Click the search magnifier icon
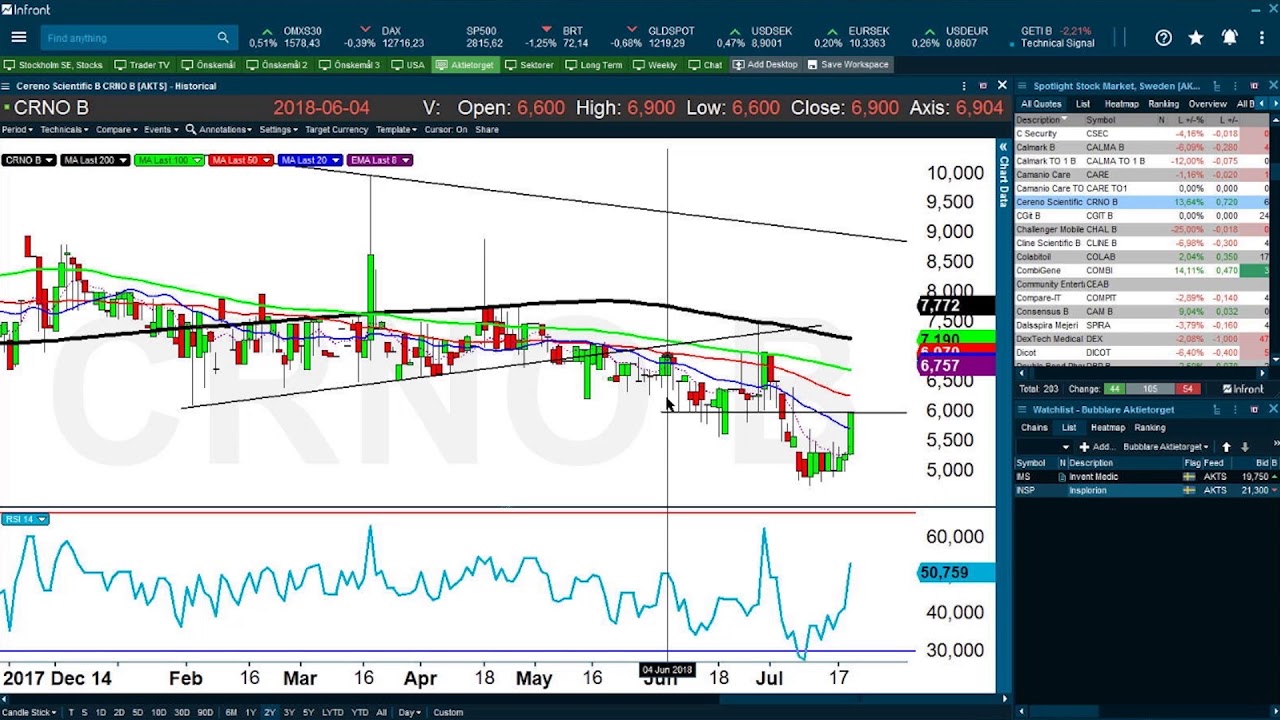This screenshot has width=1280, height=720. (223, 38)
